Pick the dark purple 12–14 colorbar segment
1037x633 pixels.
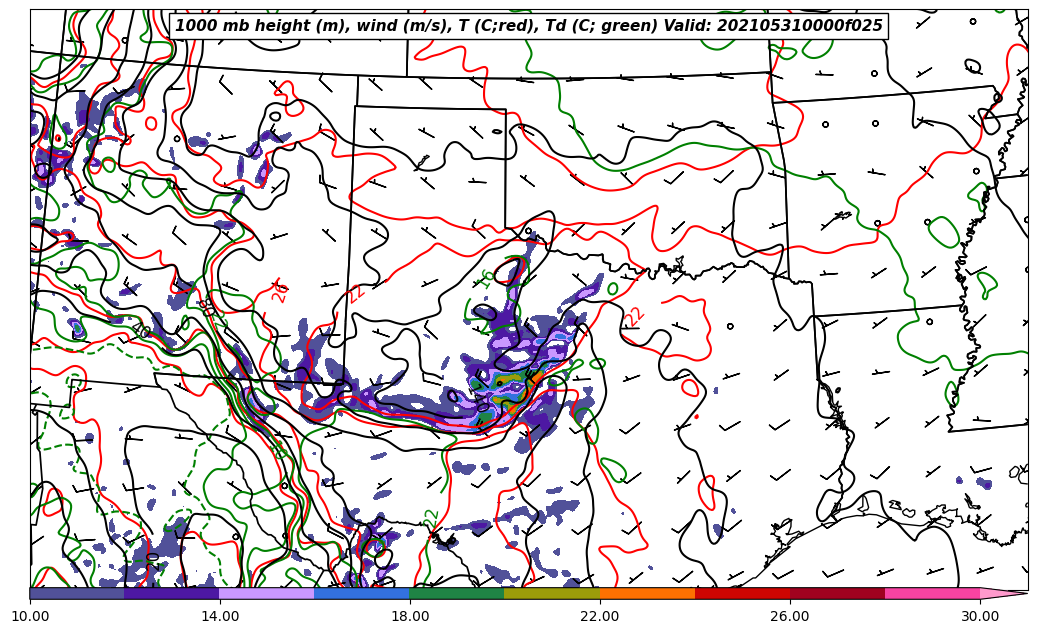coord(172,593)
